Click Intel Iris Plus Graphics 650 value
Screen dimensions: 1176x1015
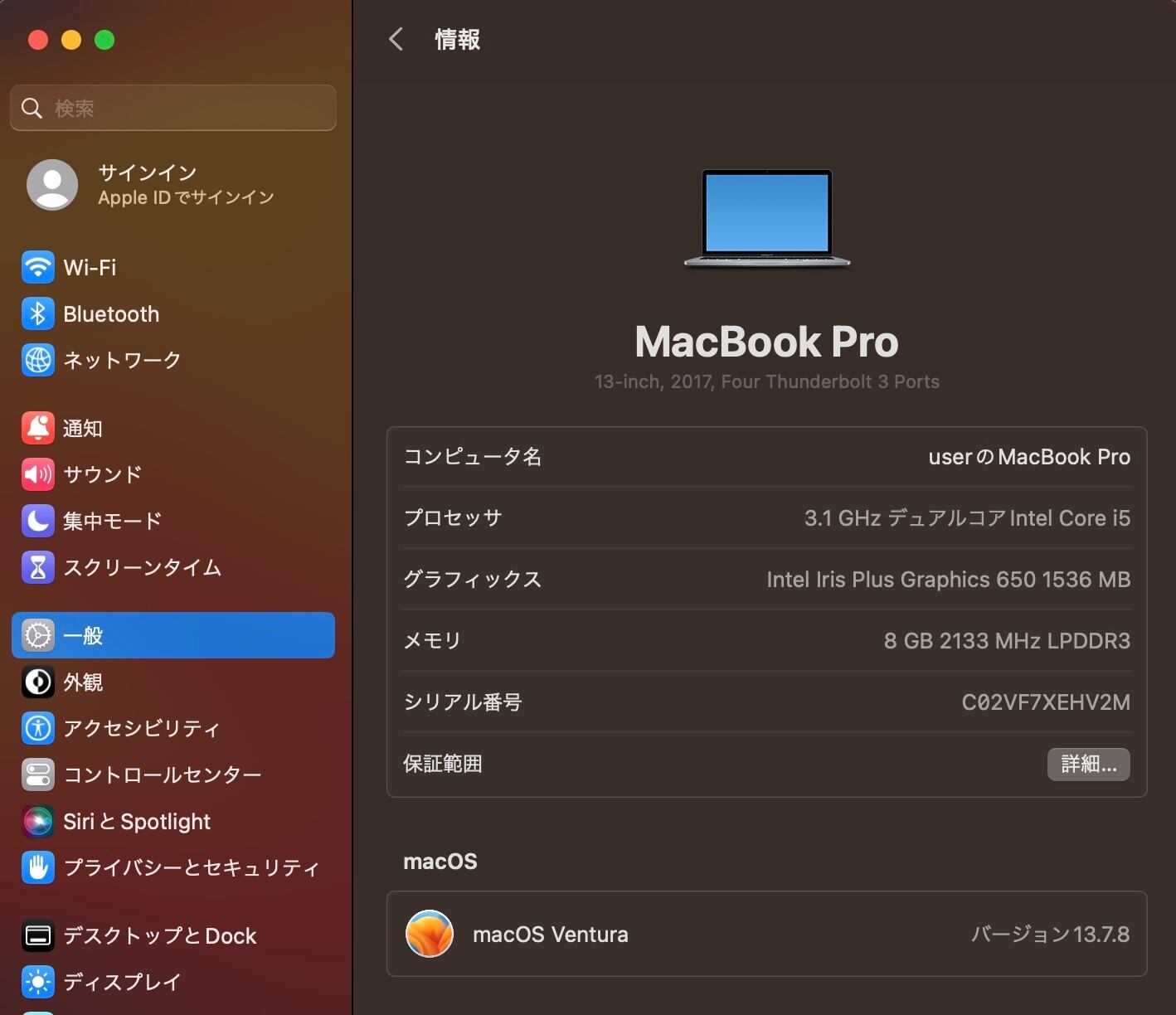(948, 580)
